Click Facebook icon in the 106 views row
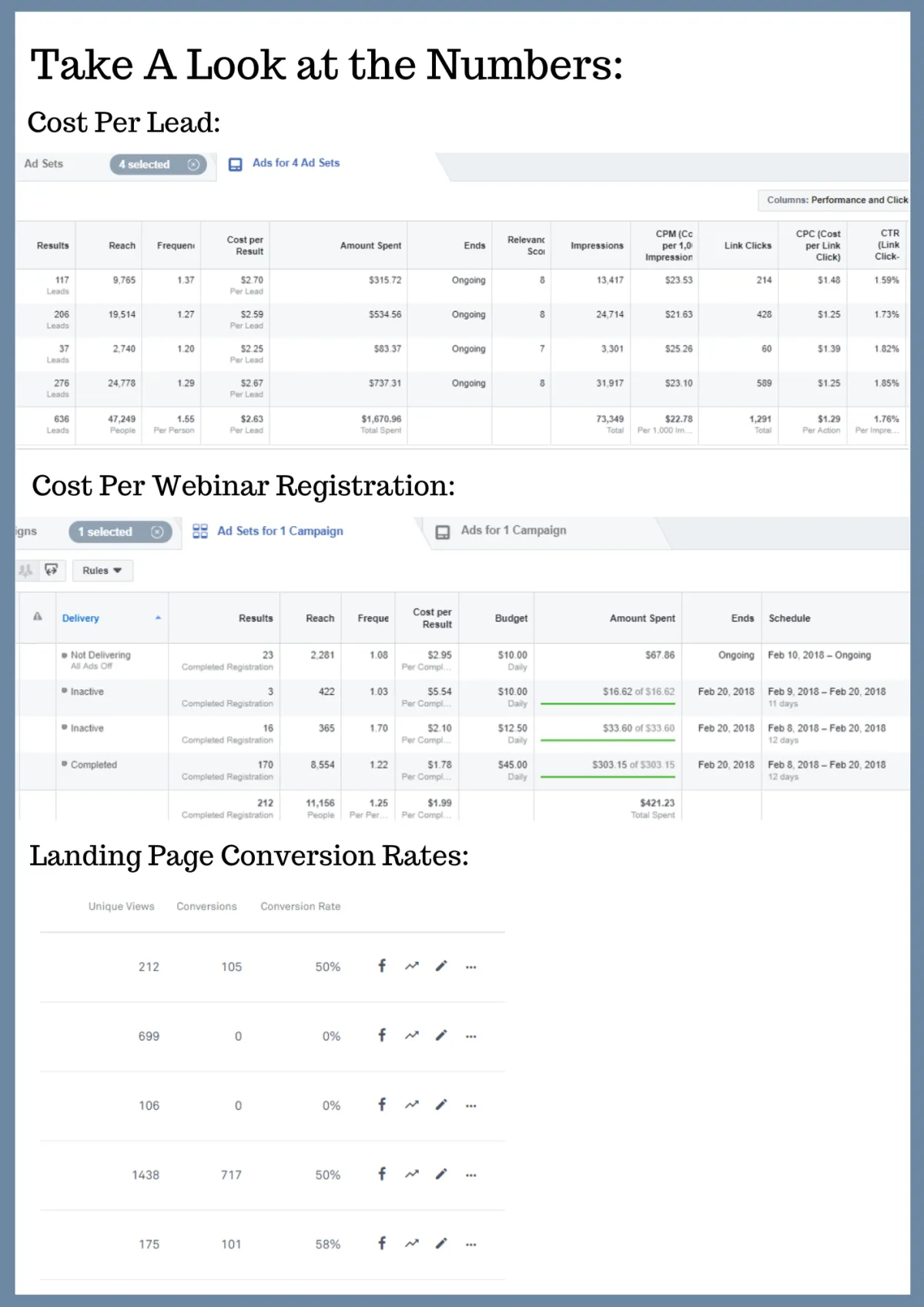Viewport: 924px width, 1307px height. pos(382,1104)
